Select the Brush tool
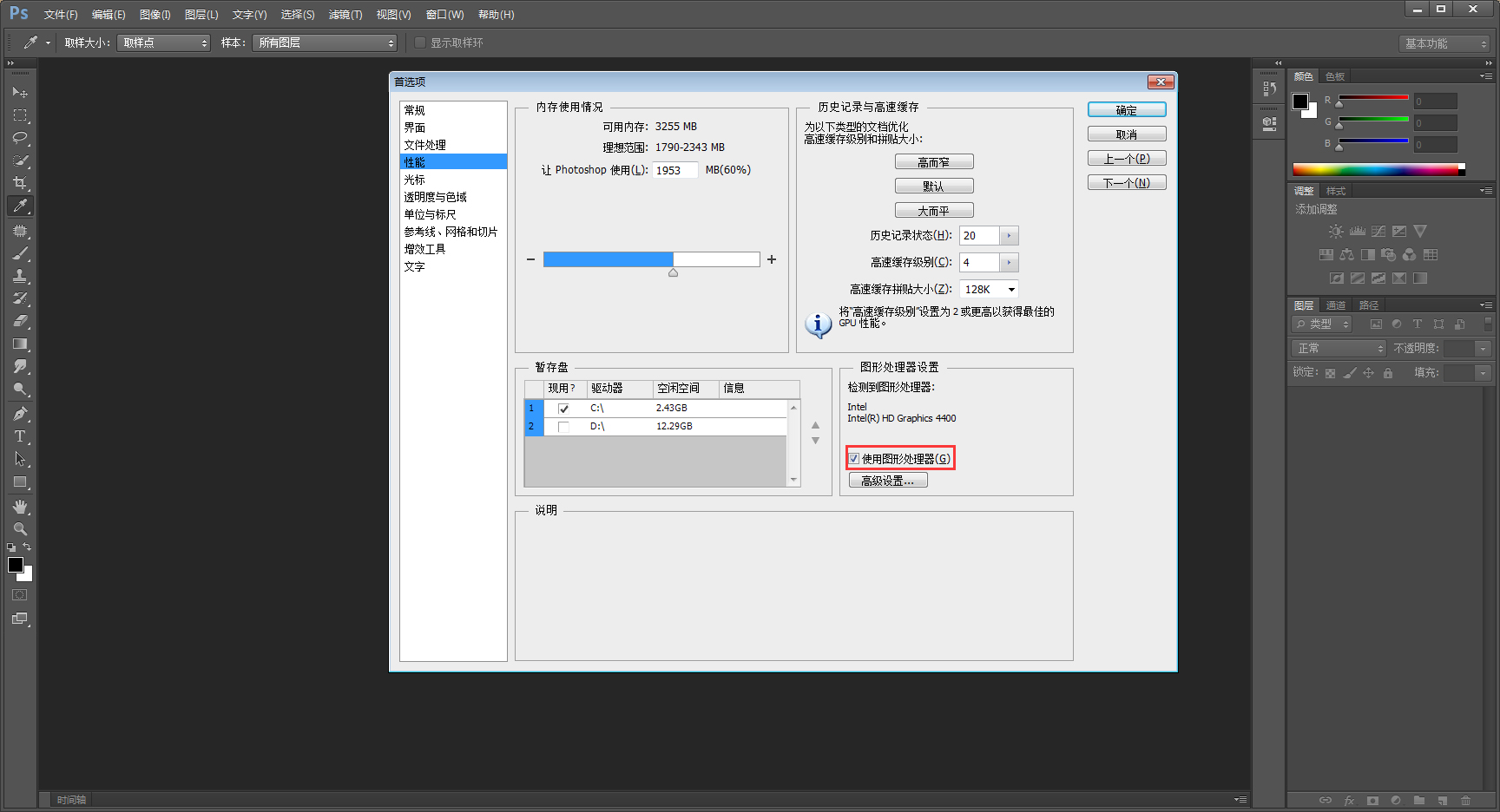 pyautogui.click(x=21, y=253)
